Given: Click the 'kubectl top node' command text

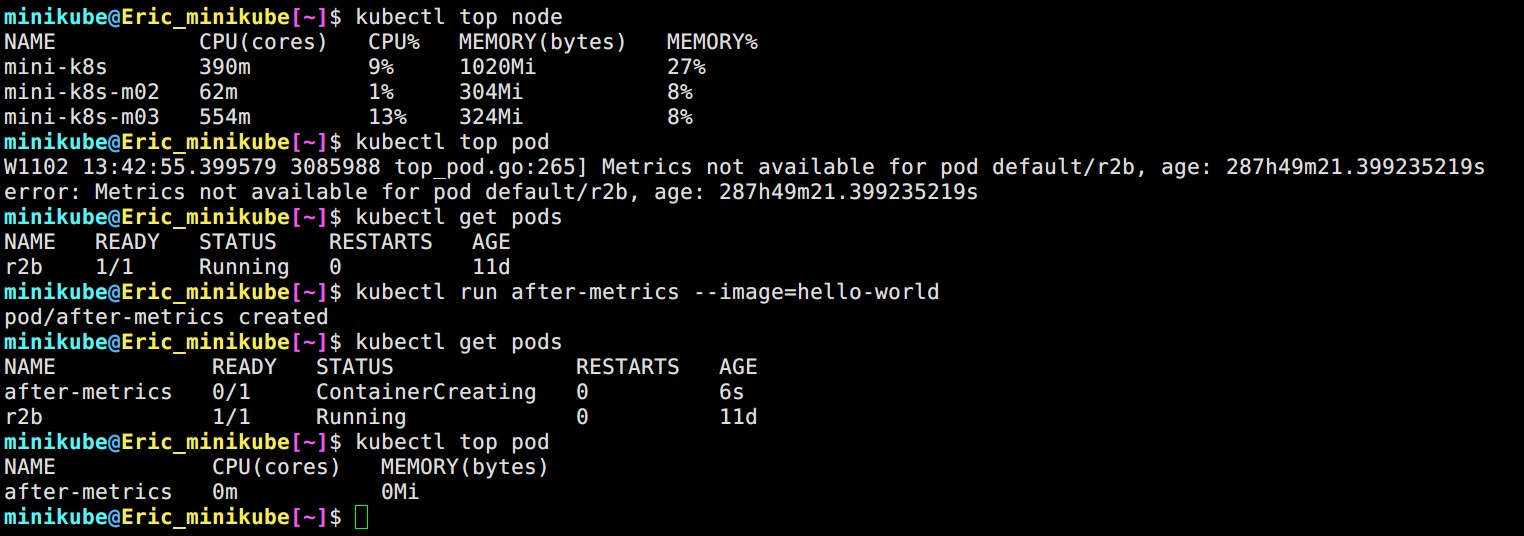Looking at the screenshot, I should [458, 17].
